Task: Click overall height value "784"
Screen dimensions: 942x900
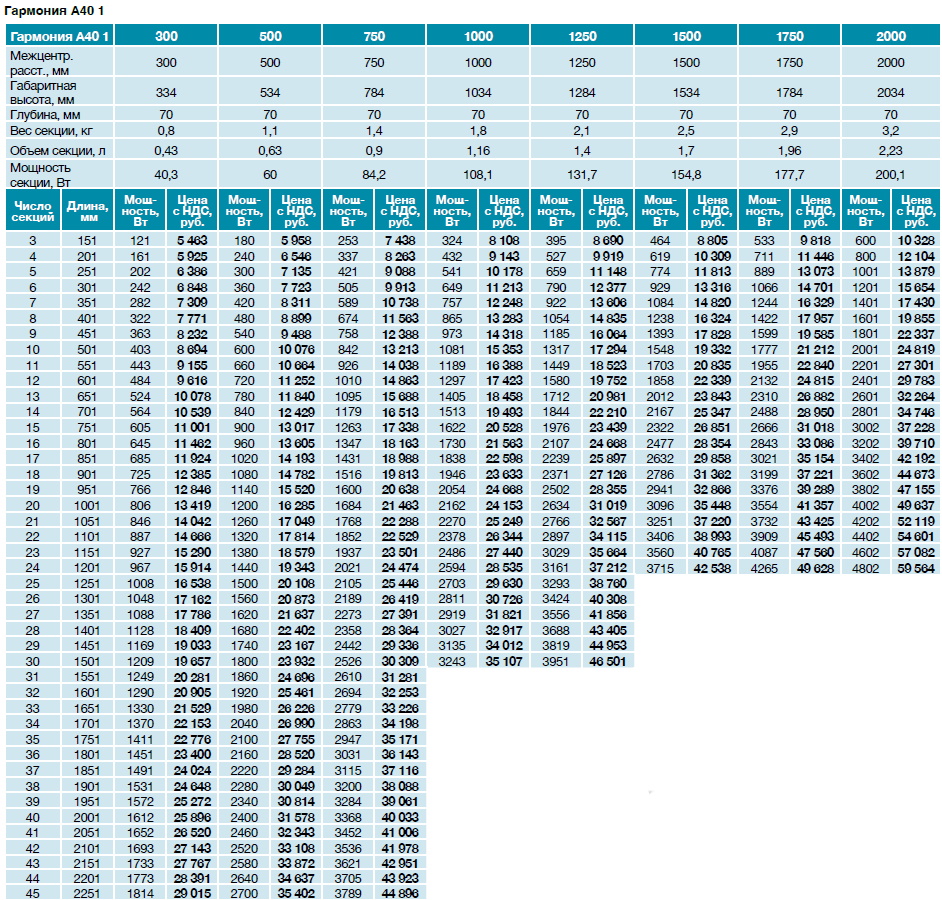Action: pos(374,93)
